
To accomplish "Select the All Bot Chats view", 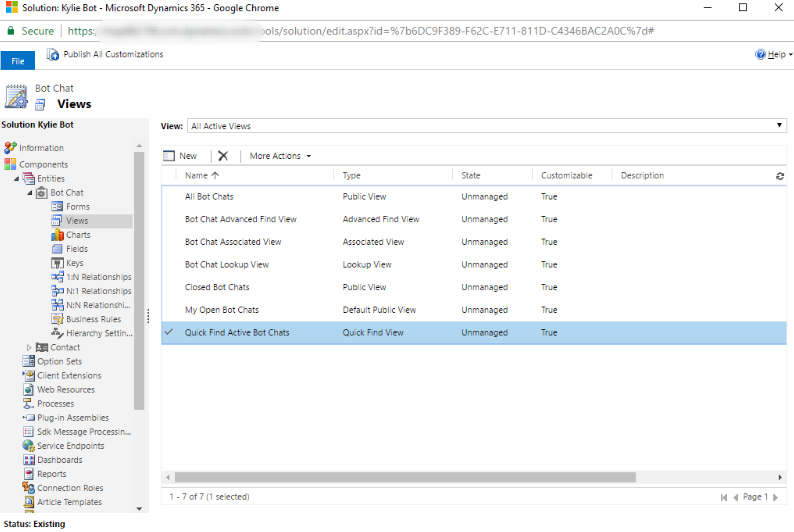I will (473, 196).
